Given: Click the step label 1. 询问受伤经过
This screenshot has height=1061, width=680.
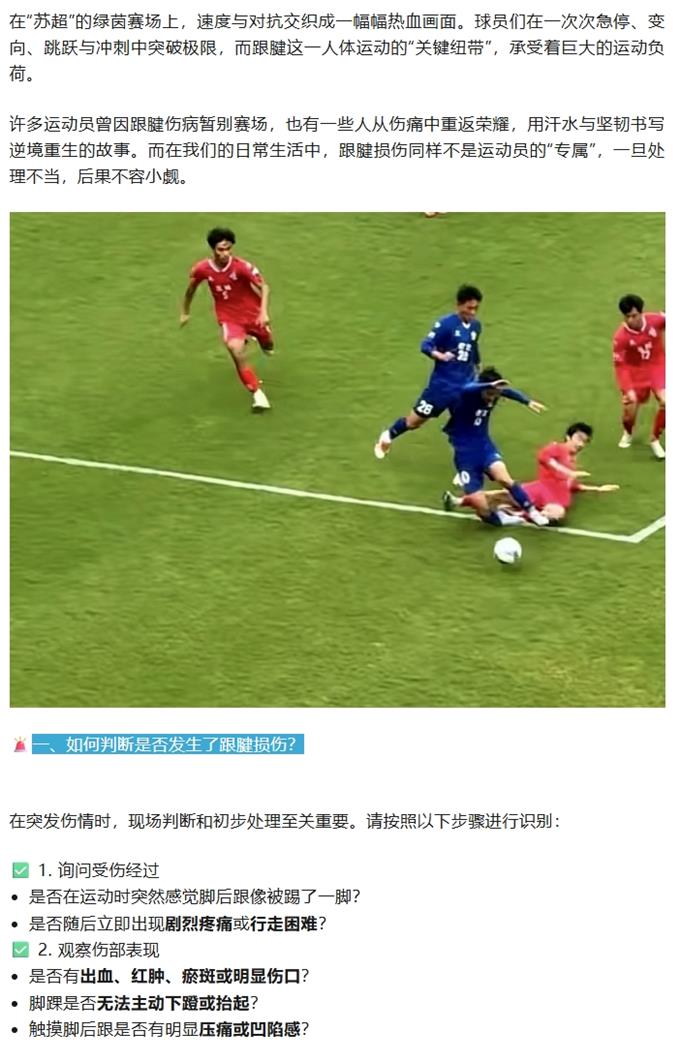Looking at the screenshot, I should tap(98, 870).
